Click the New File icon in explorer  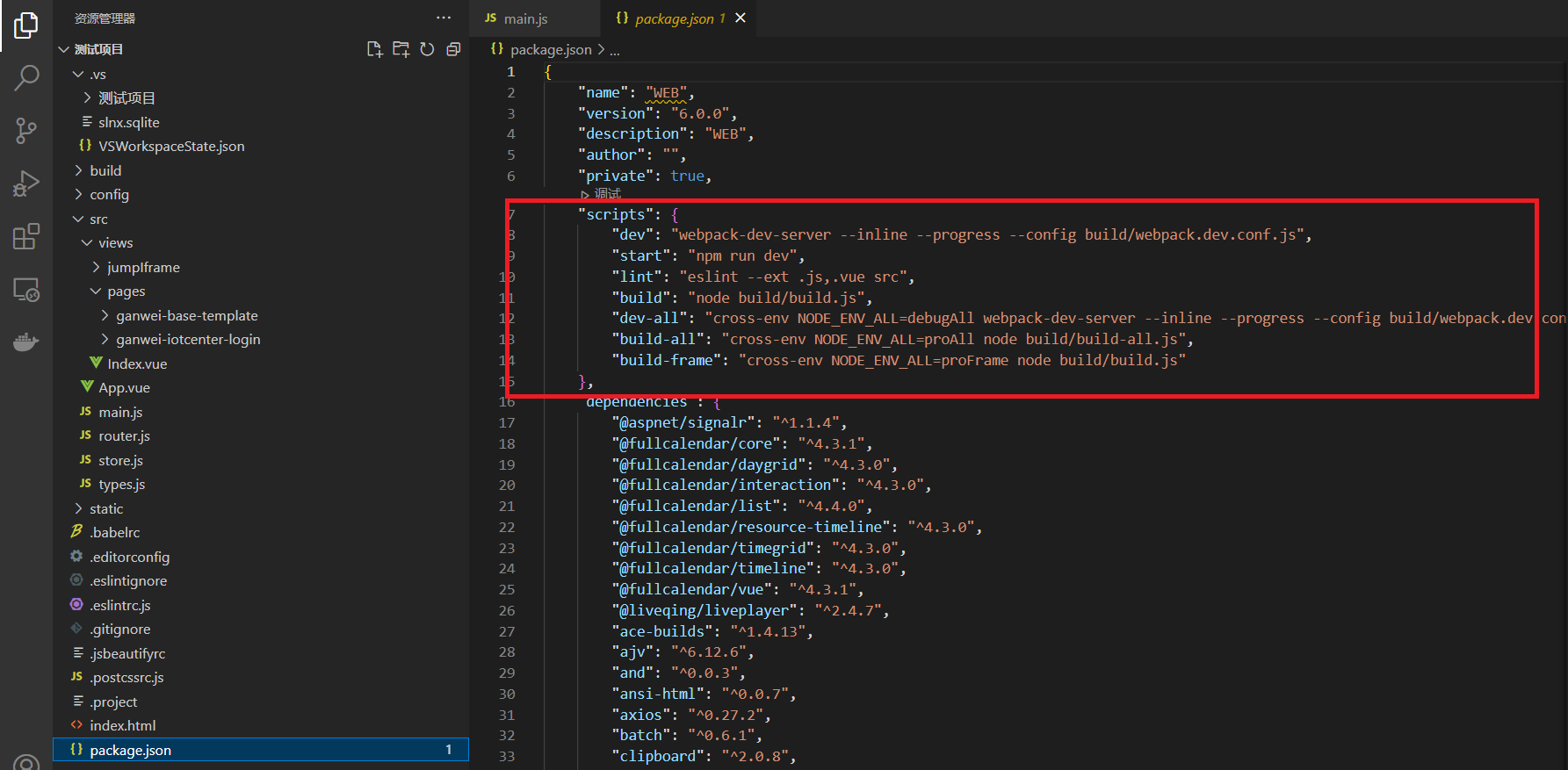click(x=375, y=49)
